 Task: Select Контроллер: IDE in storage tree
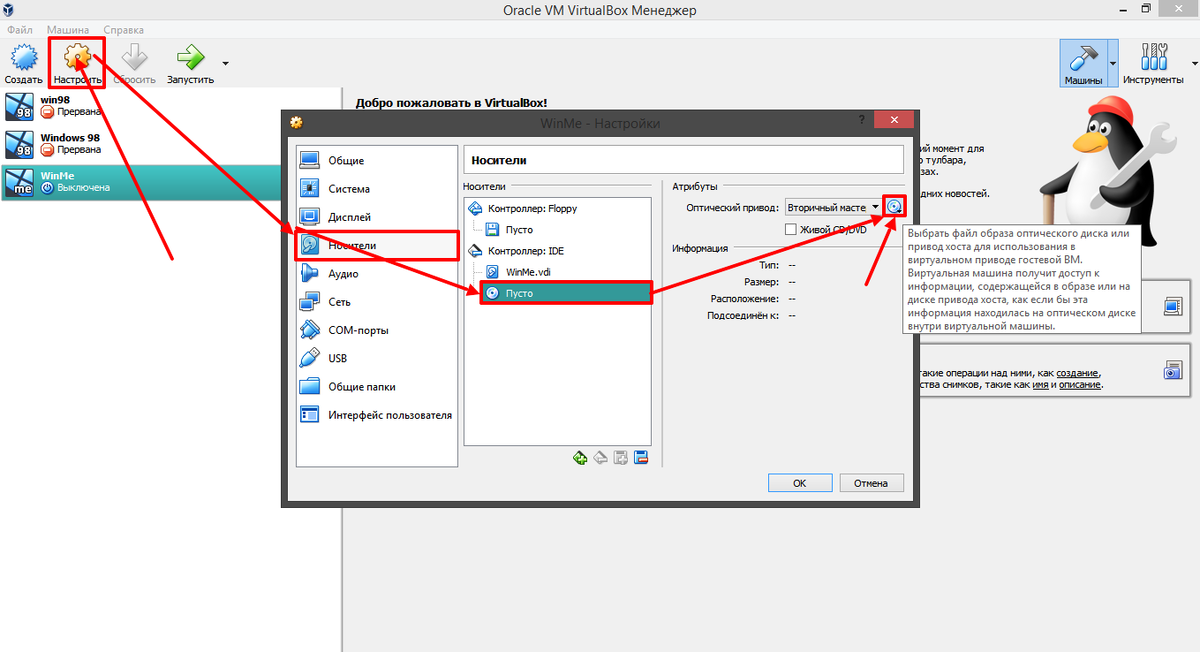point(517,251)
